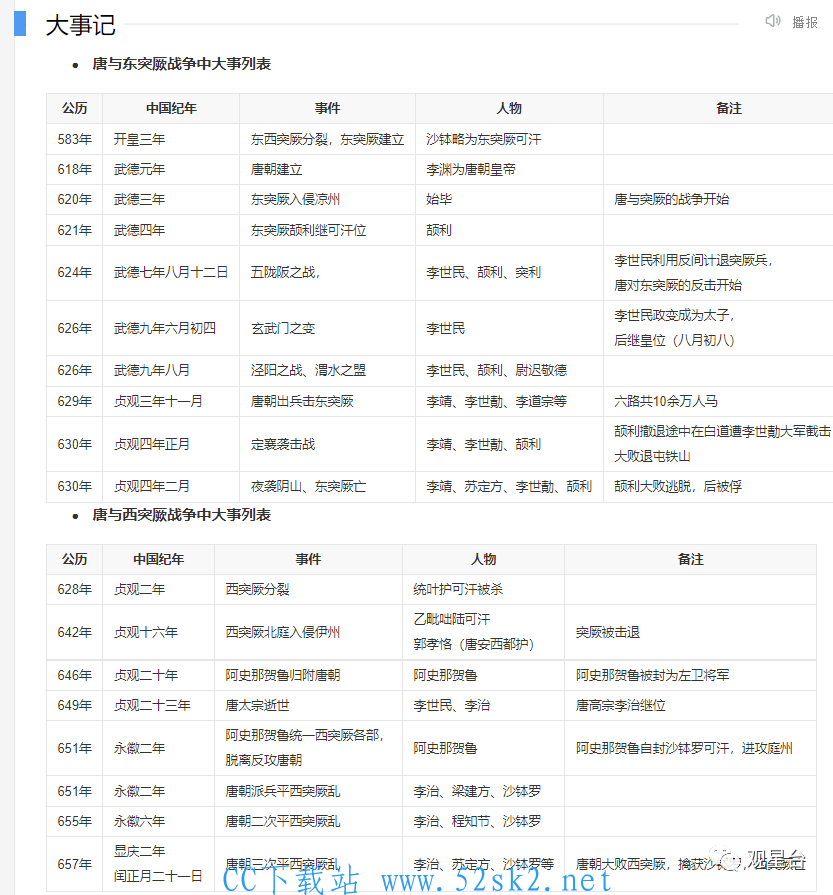
Task: Play the 播报 audio speaker icon
Action: pyautogui.click(x=772, y=21)
